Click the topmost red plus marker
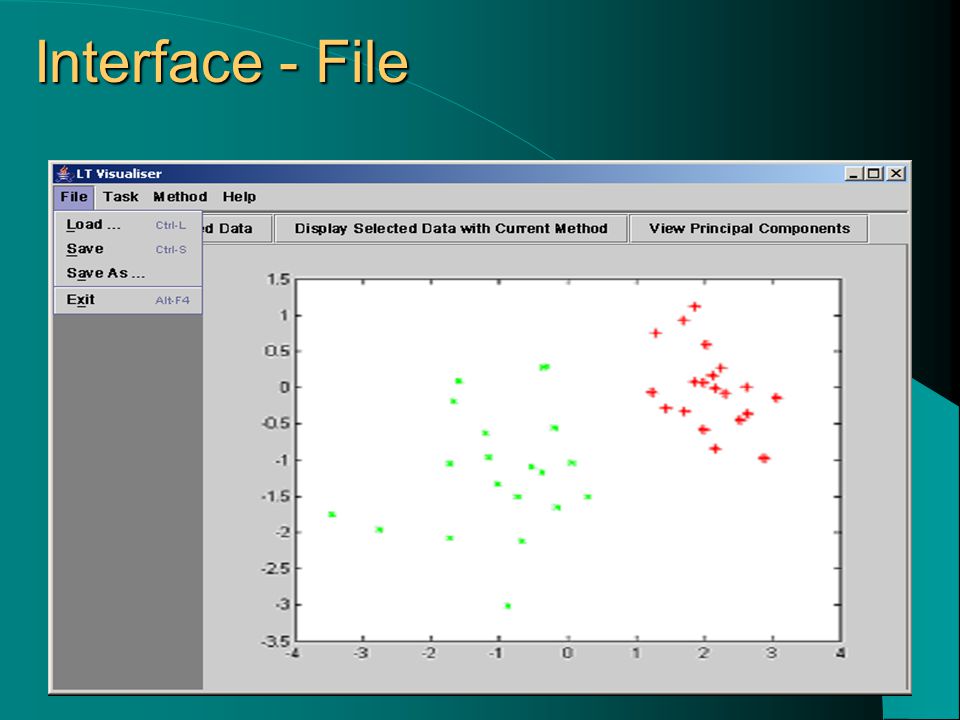The image size is (960, 720). pyautogui.click(x=694, y=307)
